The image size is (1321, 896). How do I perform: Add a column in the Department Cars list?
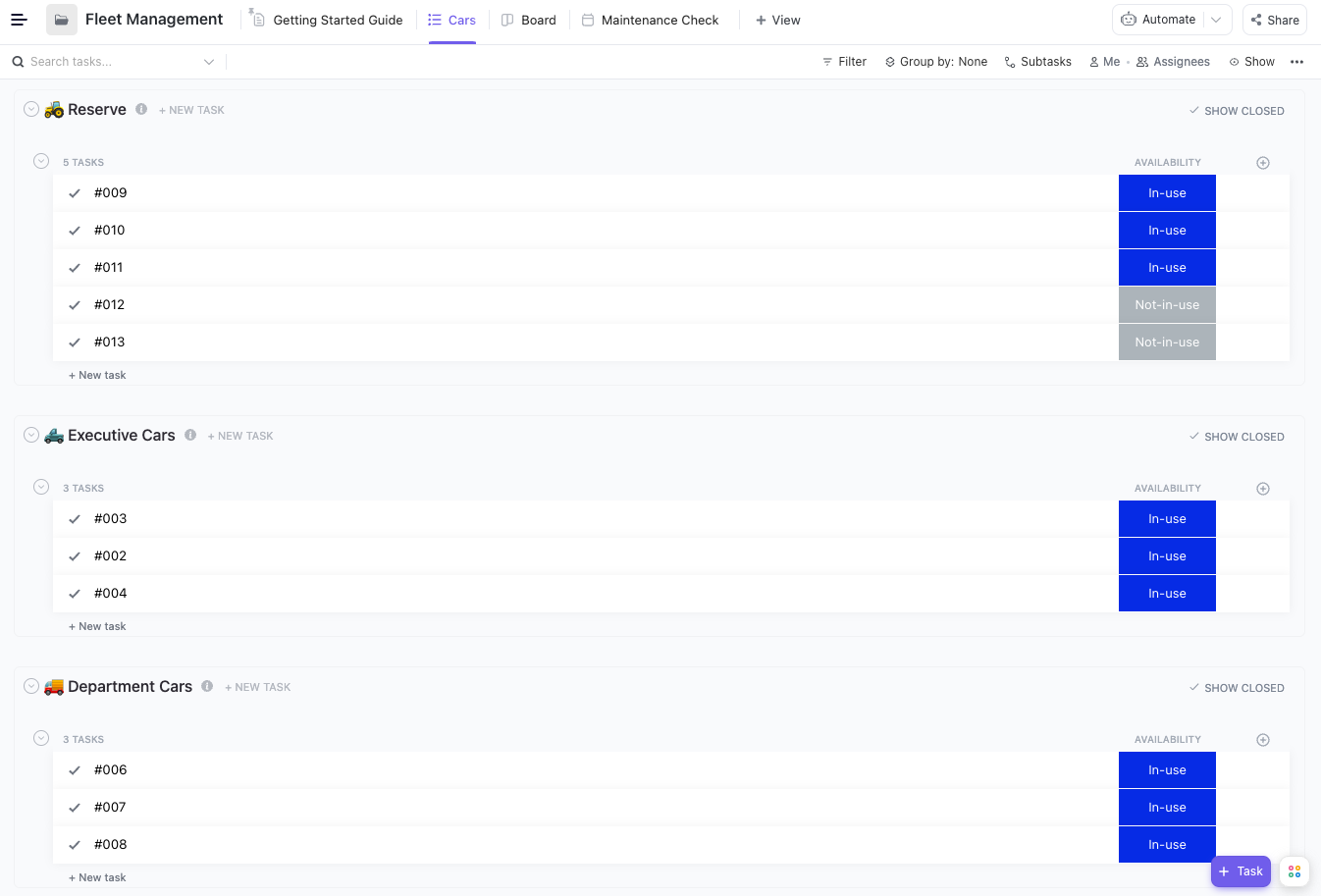click(x=1263, y=740)
